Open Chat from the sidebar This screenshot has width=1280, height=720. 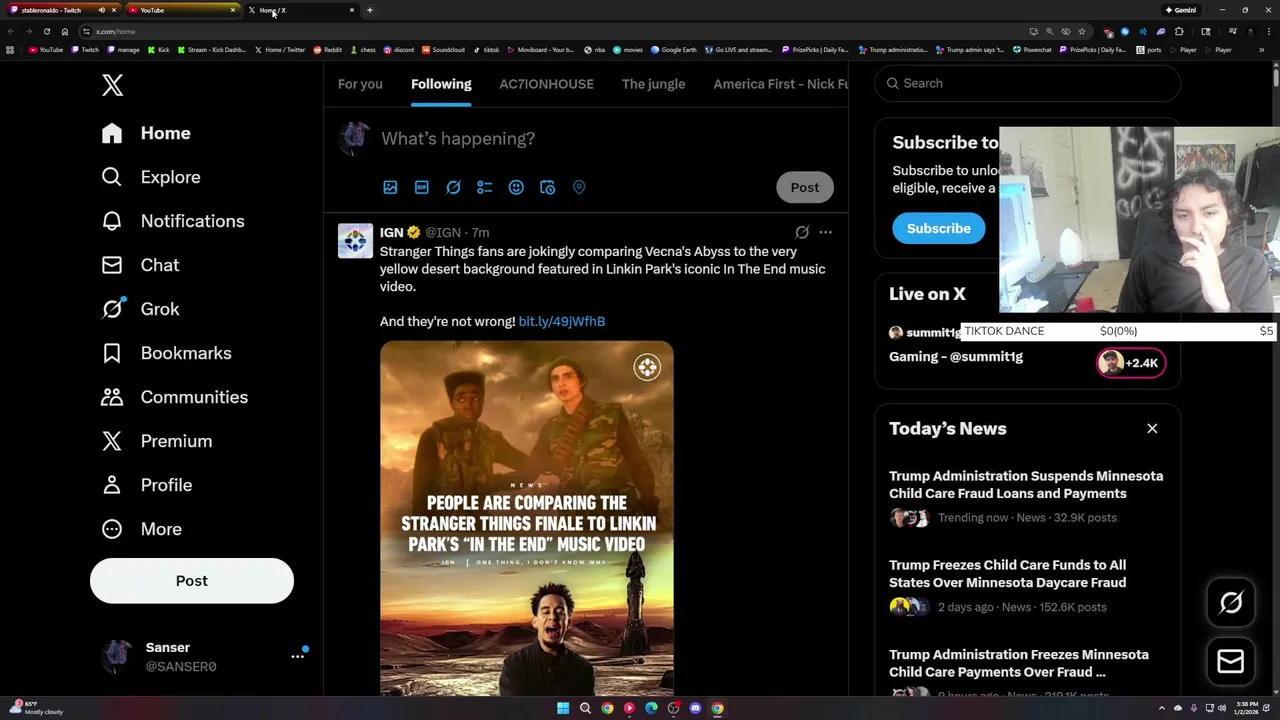tap(140, 265)
